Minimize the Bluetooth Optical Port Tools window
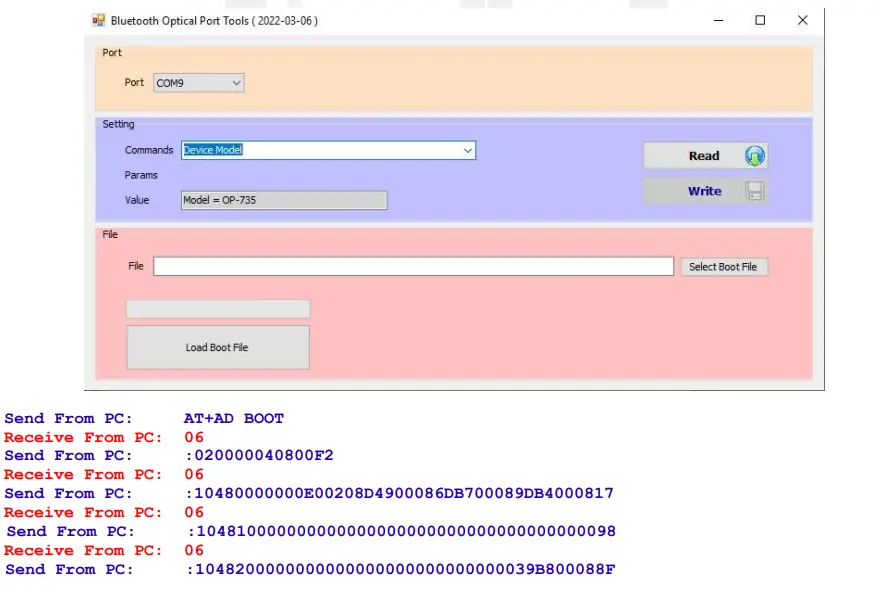This screenshot has width=875, height=591. (x=719, y=21)
